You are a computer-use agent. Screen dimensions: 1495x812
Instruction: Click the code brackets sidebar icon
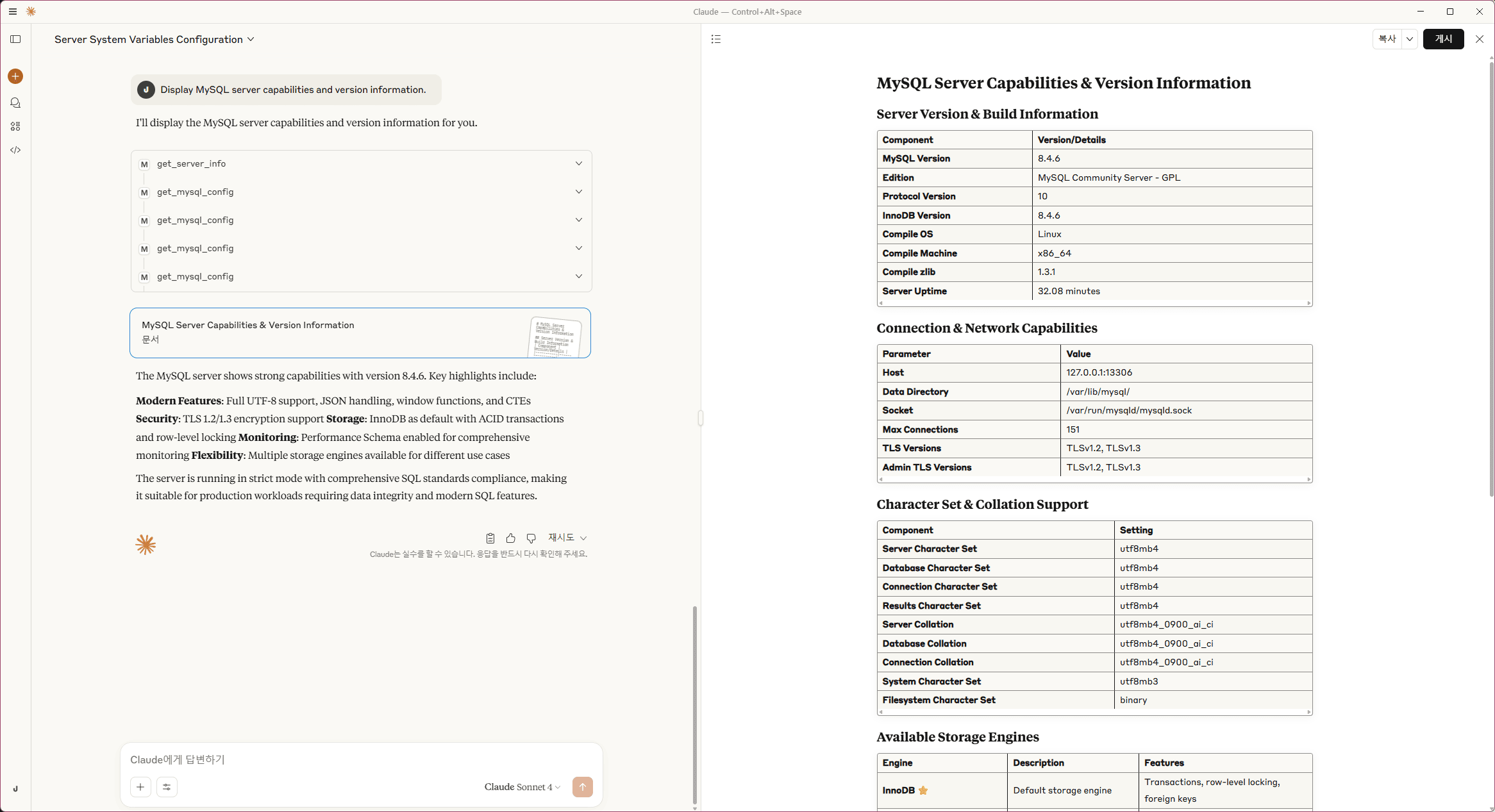[15, 150]
